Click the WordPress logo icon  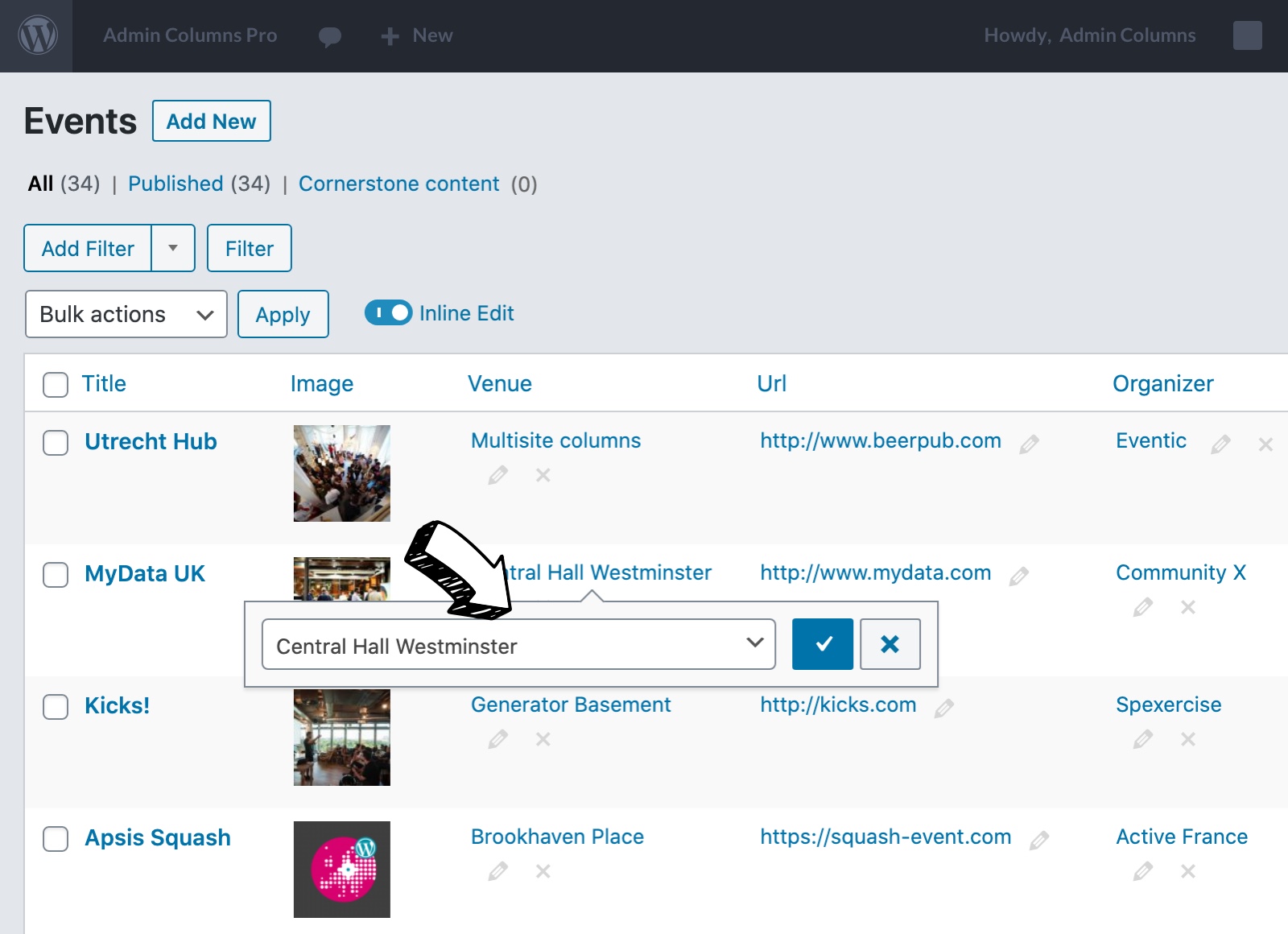37,35
